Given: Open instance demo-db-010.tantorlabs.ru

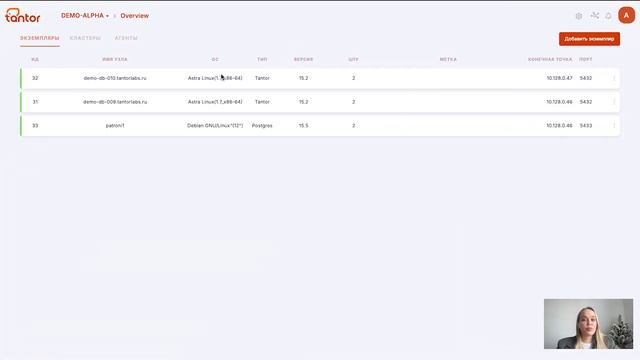Looking at the screenshot, I should (x=115, y=78).
